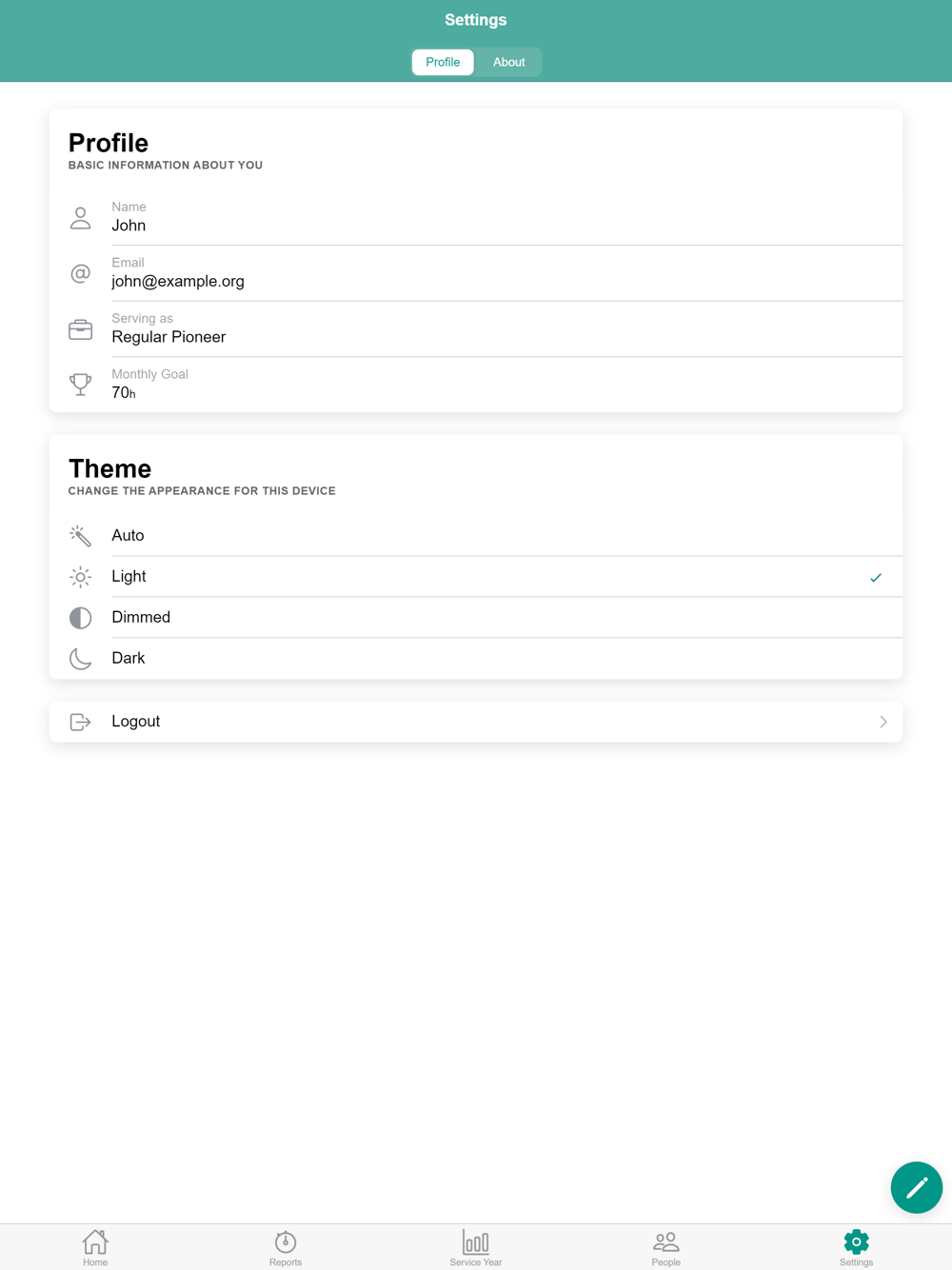Click the Logout button label
This screenshot has width=952, height=1270.
136,722
